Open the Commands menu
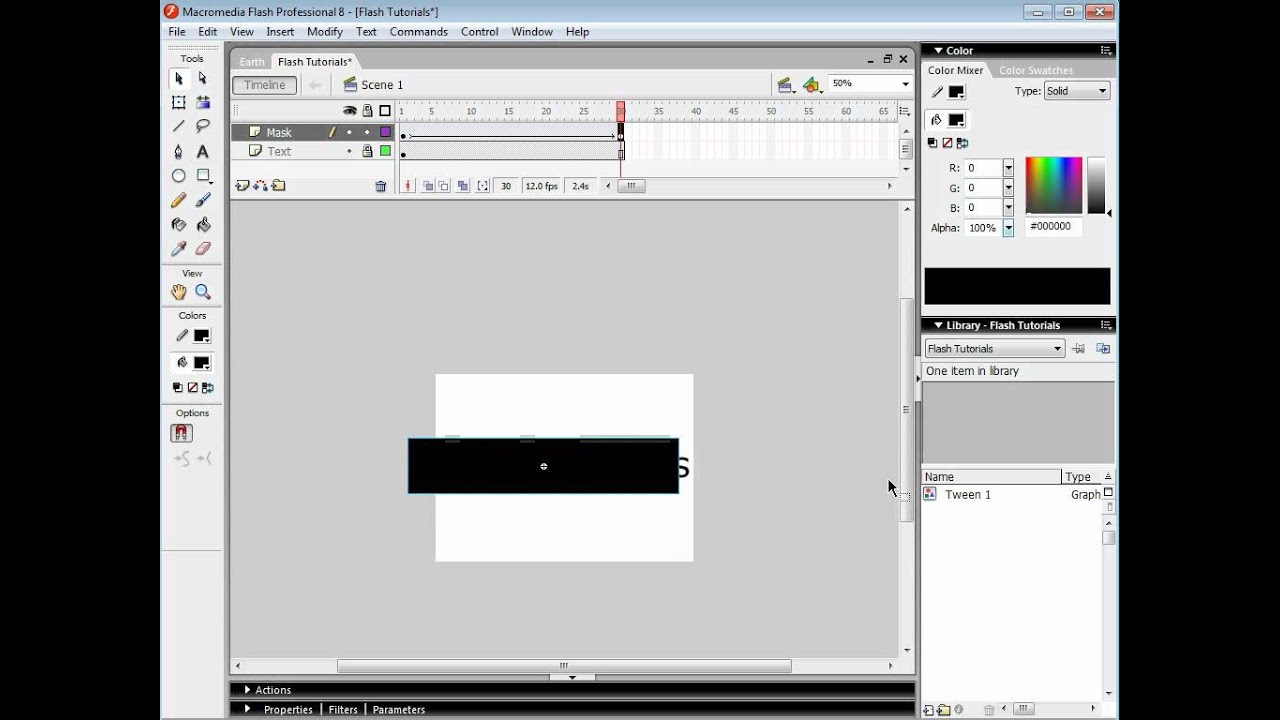 point(419,32)
